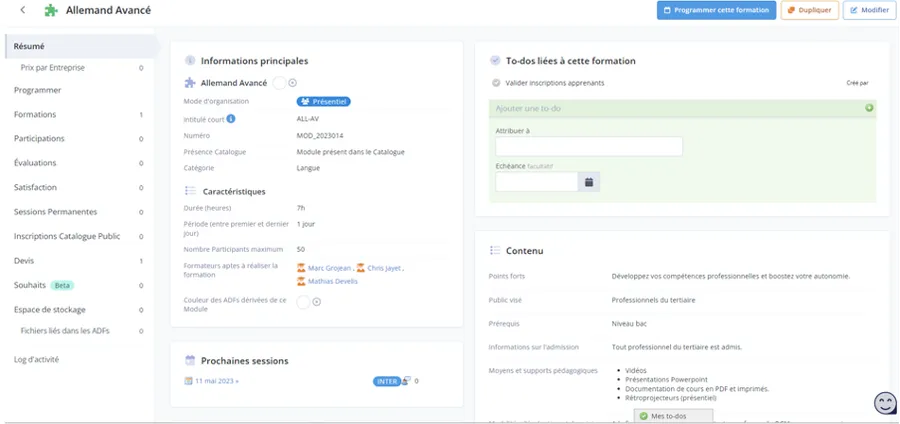
Task: Click the info icon next to Intitulé court
Action: tap(231, 119)
